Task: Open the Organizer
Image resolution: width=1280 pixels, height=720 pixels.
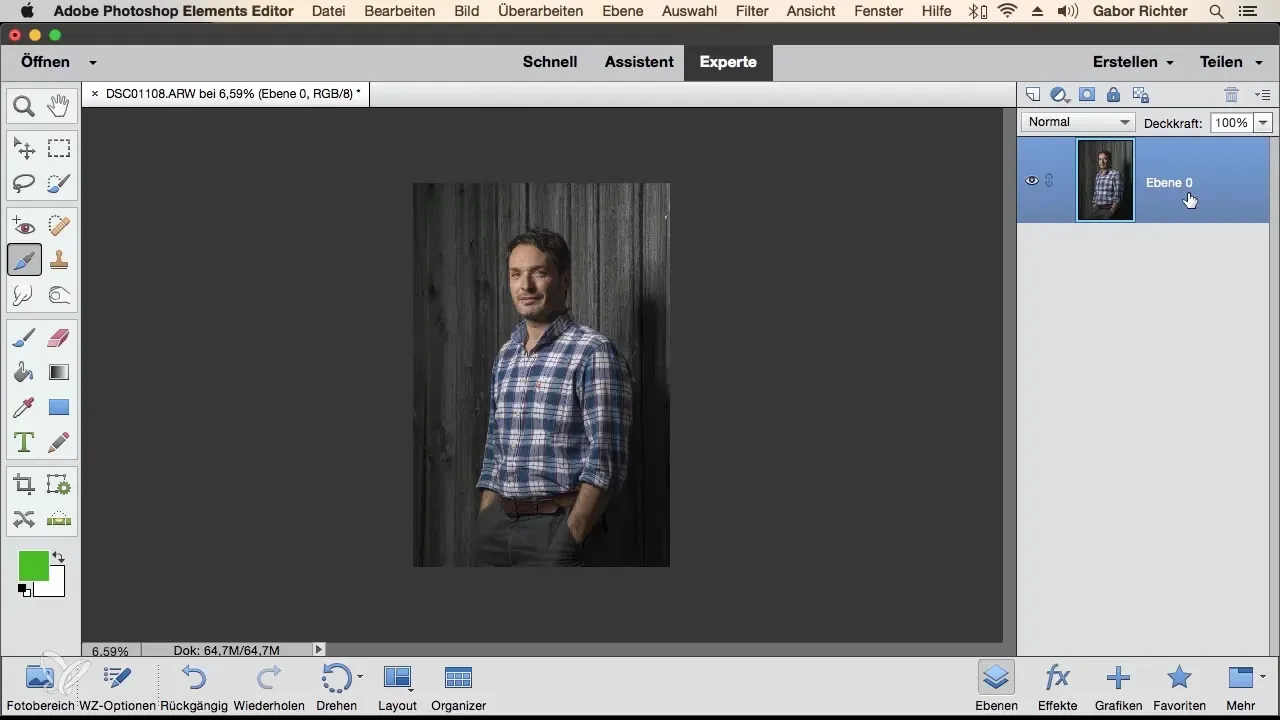Action: (x=458, y=687)
